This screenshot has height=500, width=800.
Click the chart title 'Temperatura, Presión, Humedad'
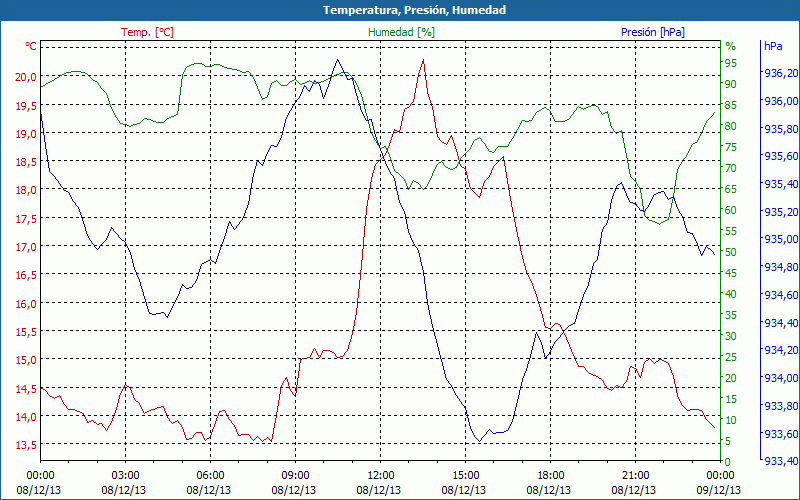414,10
